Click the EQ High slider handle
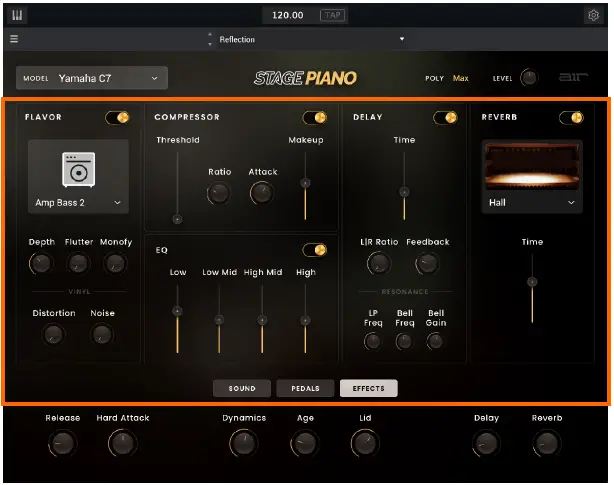The height and width of the screenshot is (485, 614). [x=305, y=320]
